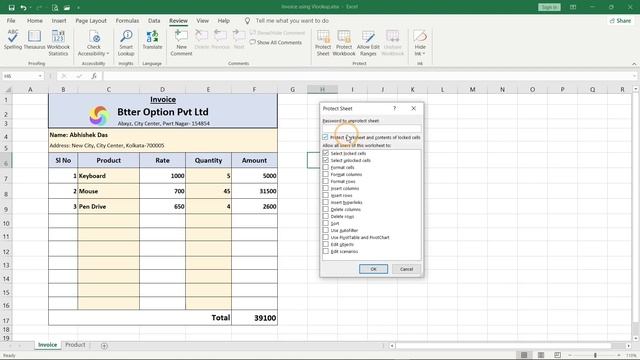Click the formula bar input

point(369,76)
